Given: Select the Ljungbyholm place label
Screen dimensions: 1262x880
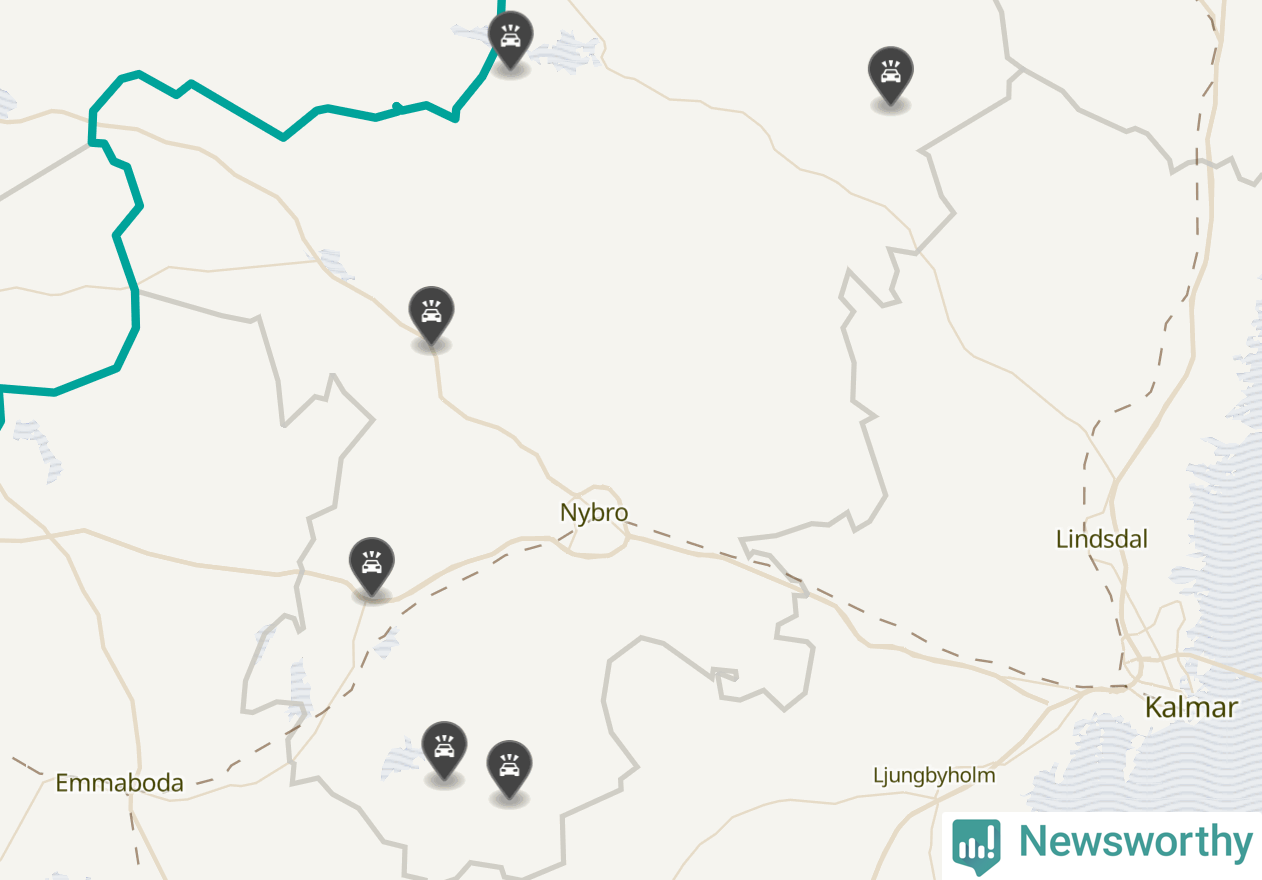Looking at the screenshot, I should click(934, 775).
